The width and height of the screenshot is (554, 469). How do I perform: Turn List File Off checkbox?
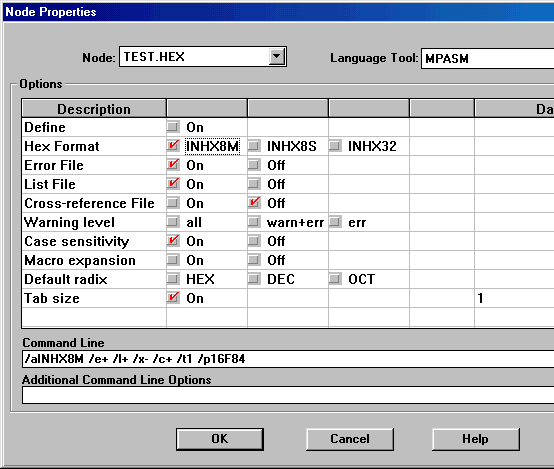(x=254, y=184)
